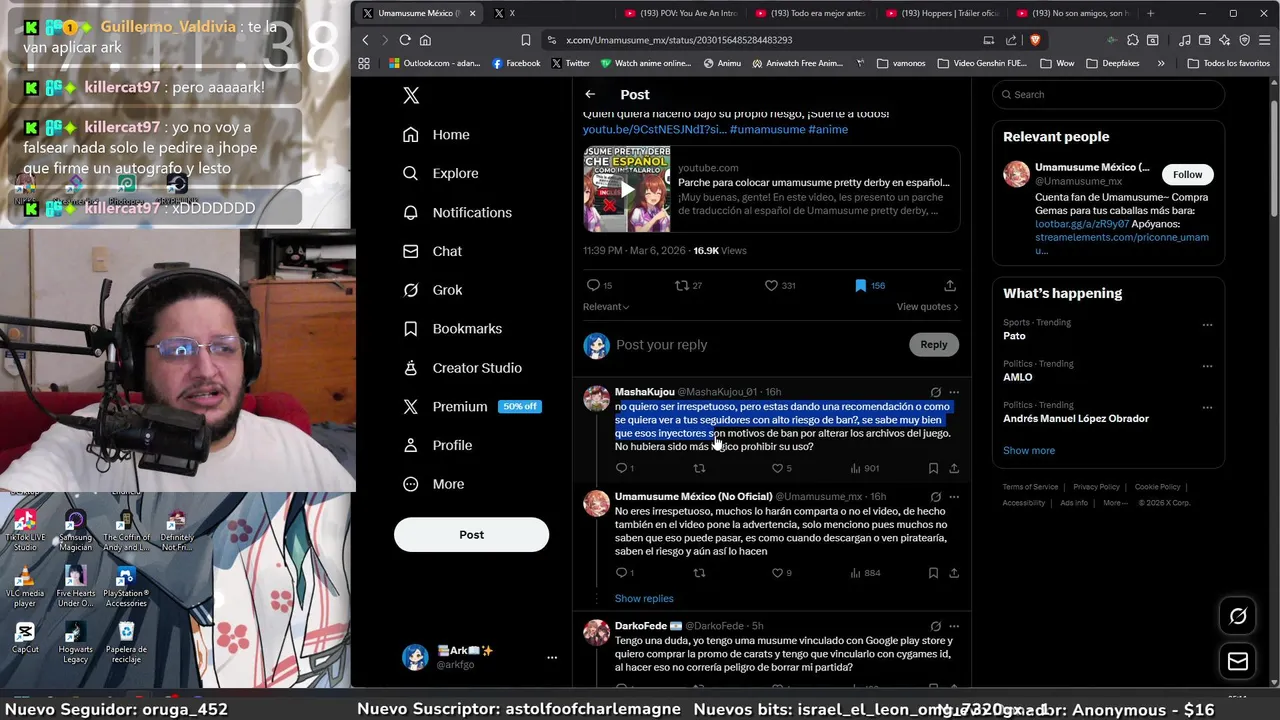
Task: Open Papelera de reciclaje desktop icon
Action: [126, 643]
